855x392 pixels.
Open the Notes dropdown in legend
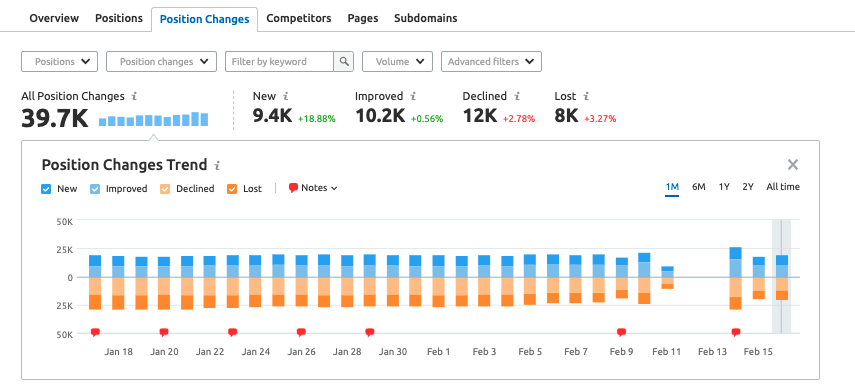pyautogui.click(x=314, y=188)
